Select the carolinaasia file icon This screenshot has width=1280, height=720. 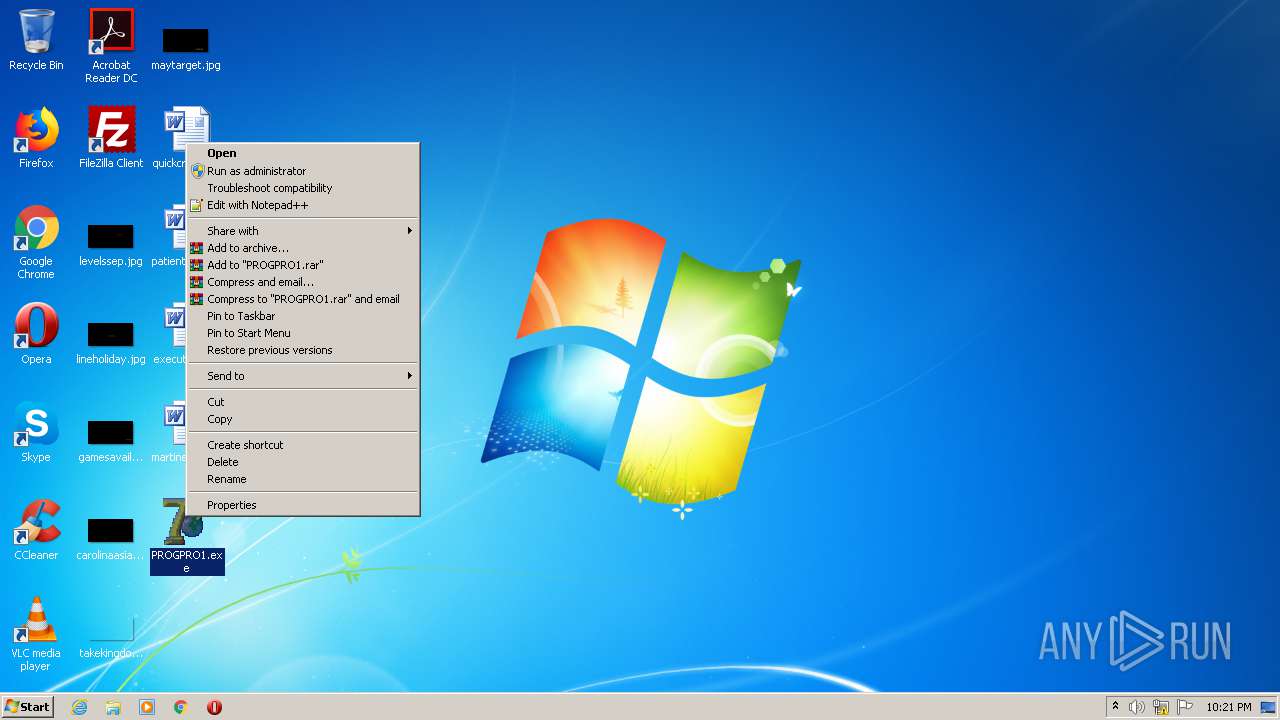pyautogui.click(x=111, y=537)
